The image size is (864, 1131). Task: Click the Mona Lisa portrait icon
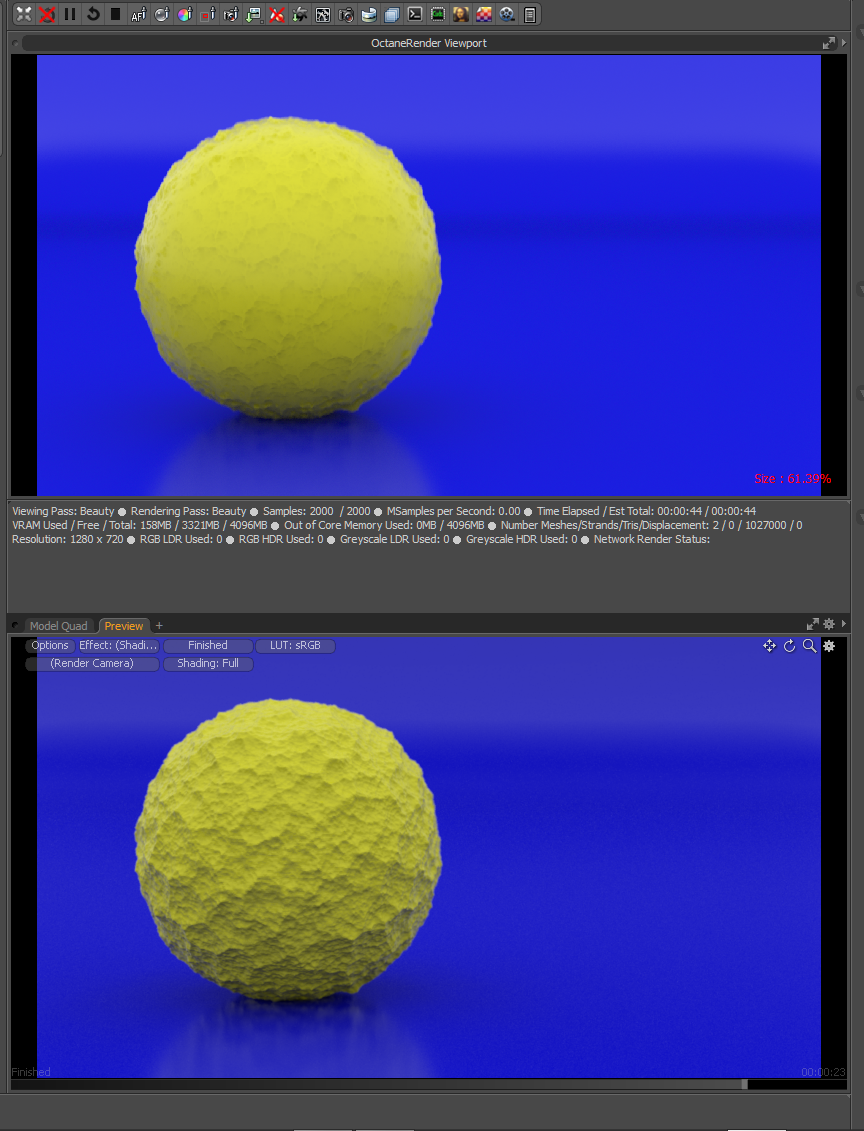click(461, 14)
